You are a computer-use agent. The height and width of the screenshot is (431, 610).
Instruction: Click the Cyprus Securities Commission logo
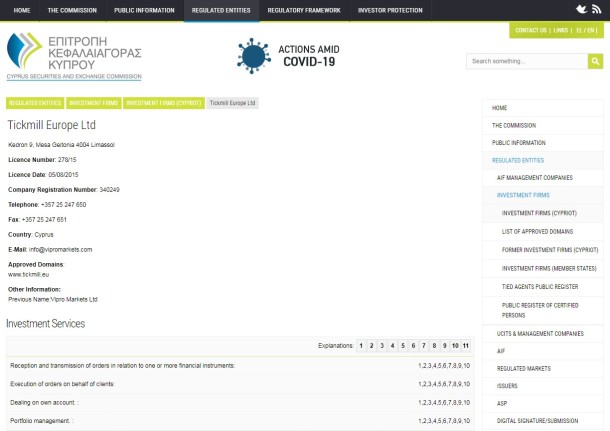[x=74, y=56]
